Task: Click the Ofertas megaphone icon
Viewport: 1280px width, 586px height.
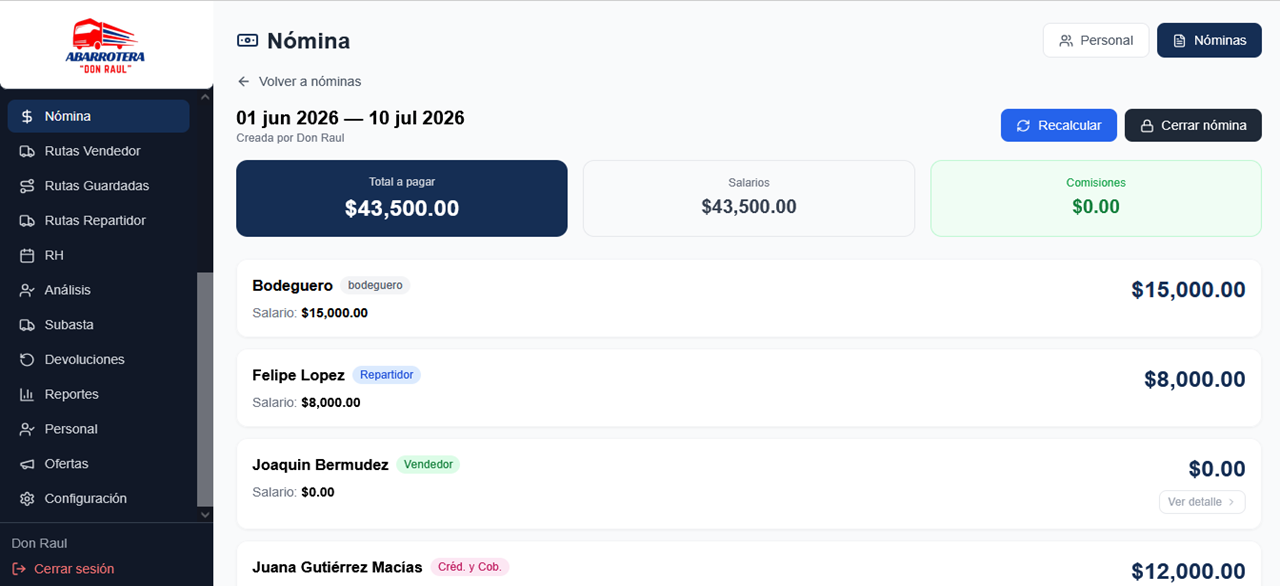Action: tap(27, 464)
